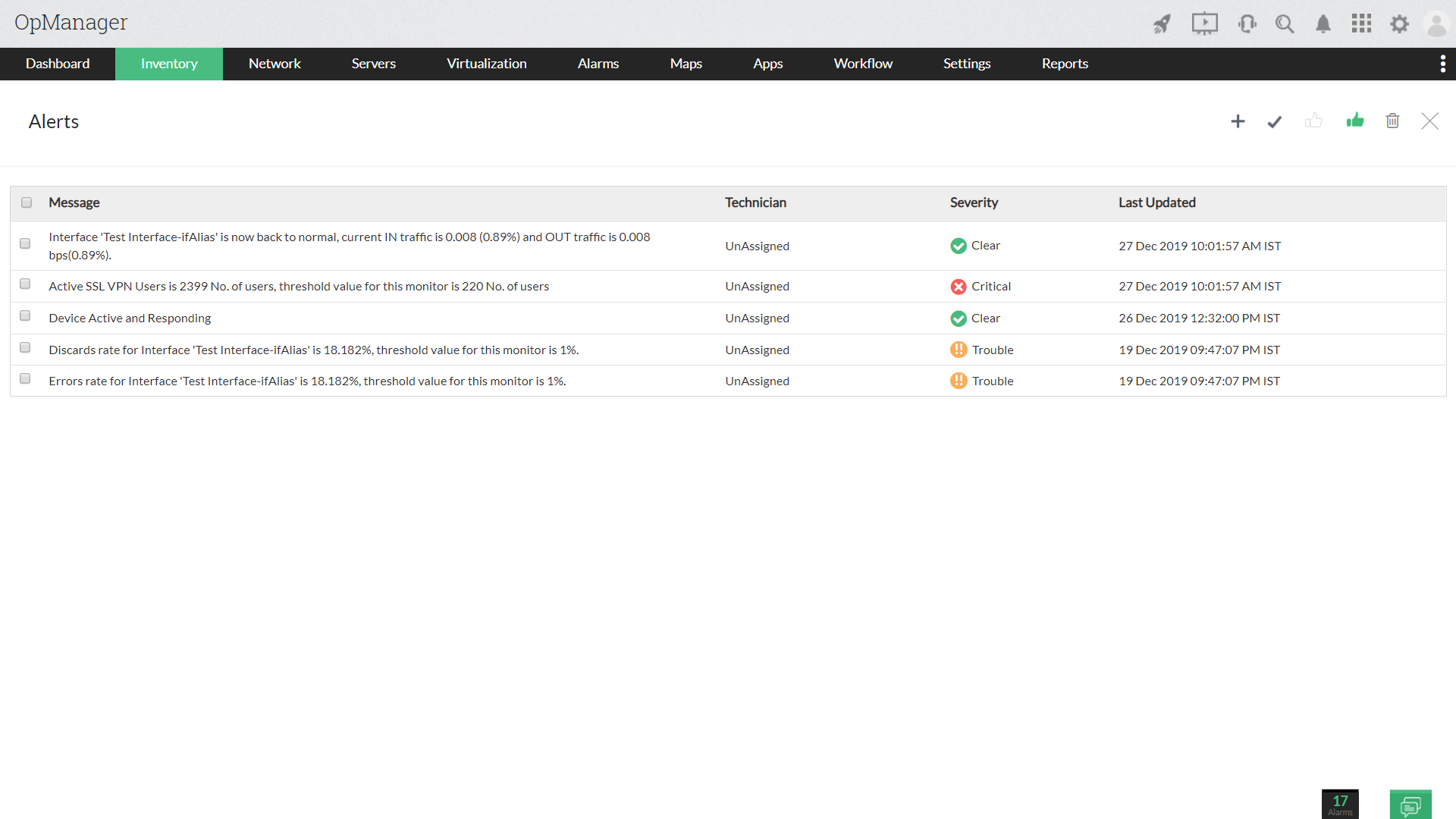This screenshot has height=819, width=1456.
Task: Open the user profile avatar menu
Action: click(x=1436, y=24)
